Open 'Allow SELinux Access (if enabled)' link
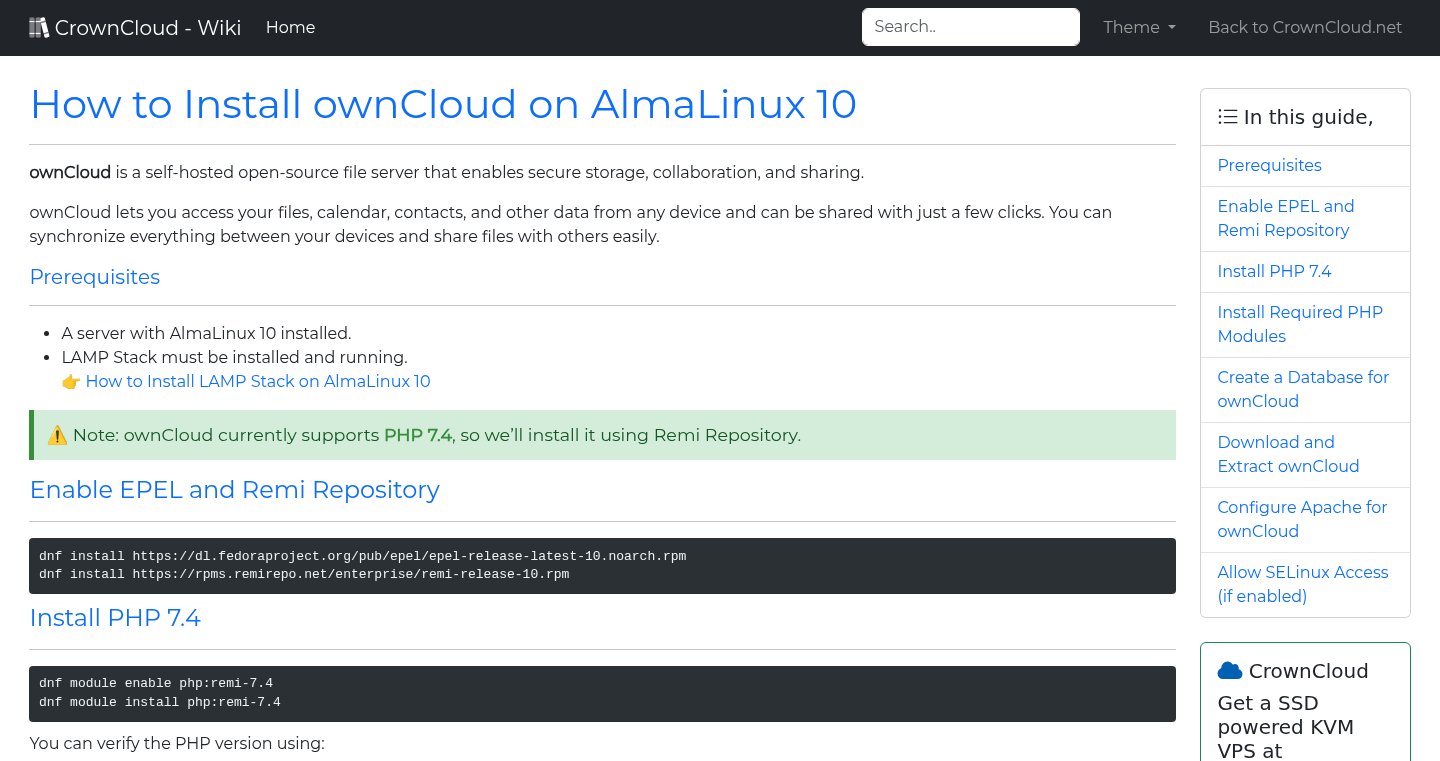The image size is (1440, 761). pos(1302,584)
